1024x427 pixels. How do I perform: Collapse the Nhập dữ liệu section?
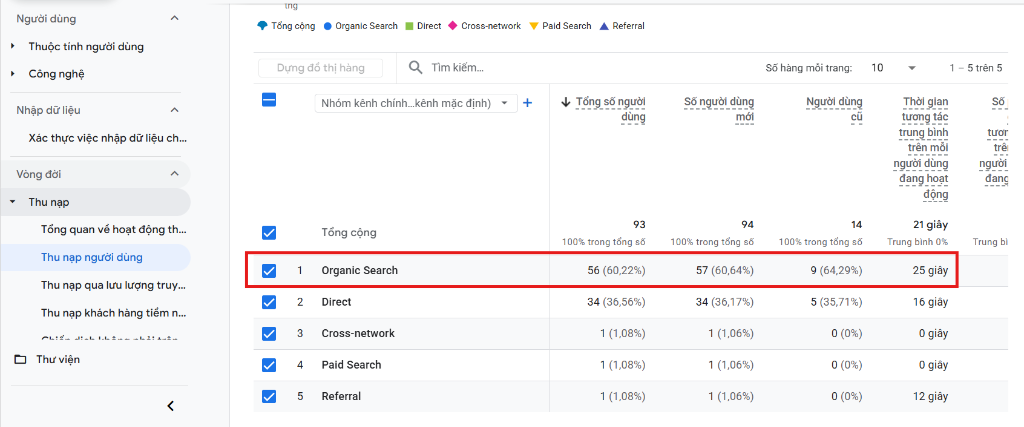tap(174, 110)
